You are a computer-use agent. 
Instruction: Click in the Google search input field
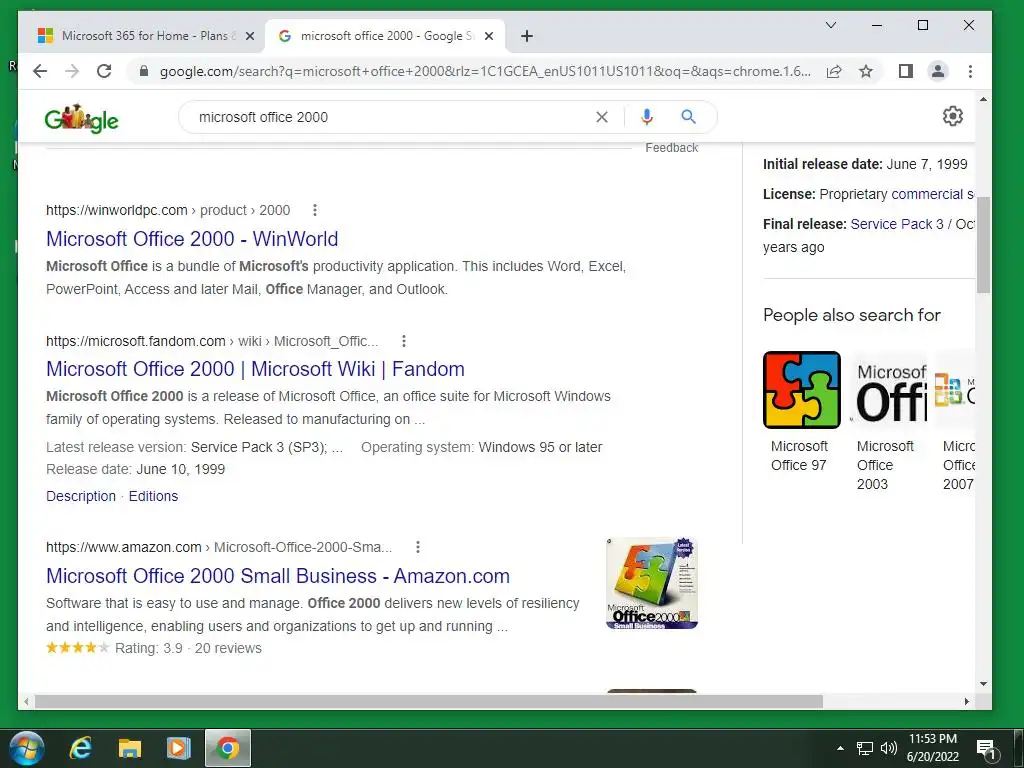[392, 117]
